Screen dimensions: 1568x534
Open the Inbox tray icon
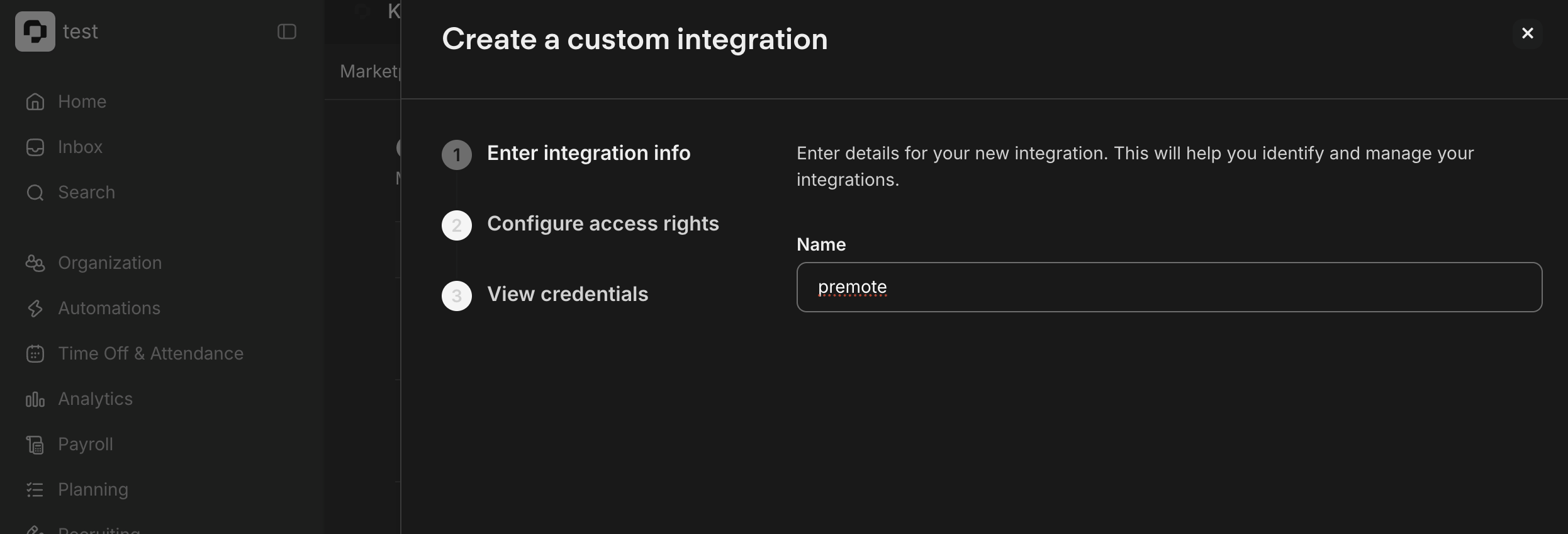[35, 147]
